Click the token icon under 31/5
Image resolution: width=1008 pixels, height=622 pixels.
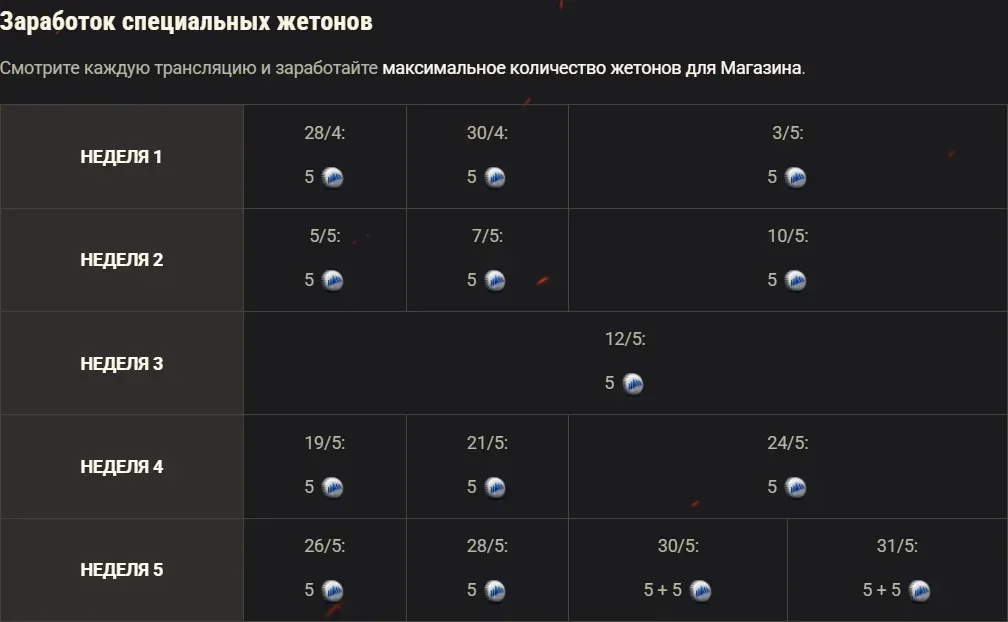(920, 591)
